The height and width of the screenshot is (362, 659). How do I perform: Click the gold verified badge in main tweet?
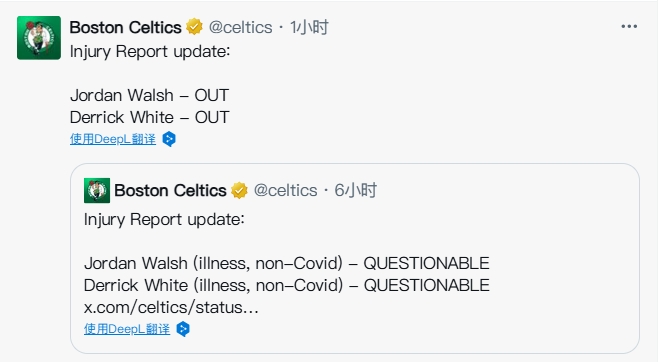pos(194,27)
